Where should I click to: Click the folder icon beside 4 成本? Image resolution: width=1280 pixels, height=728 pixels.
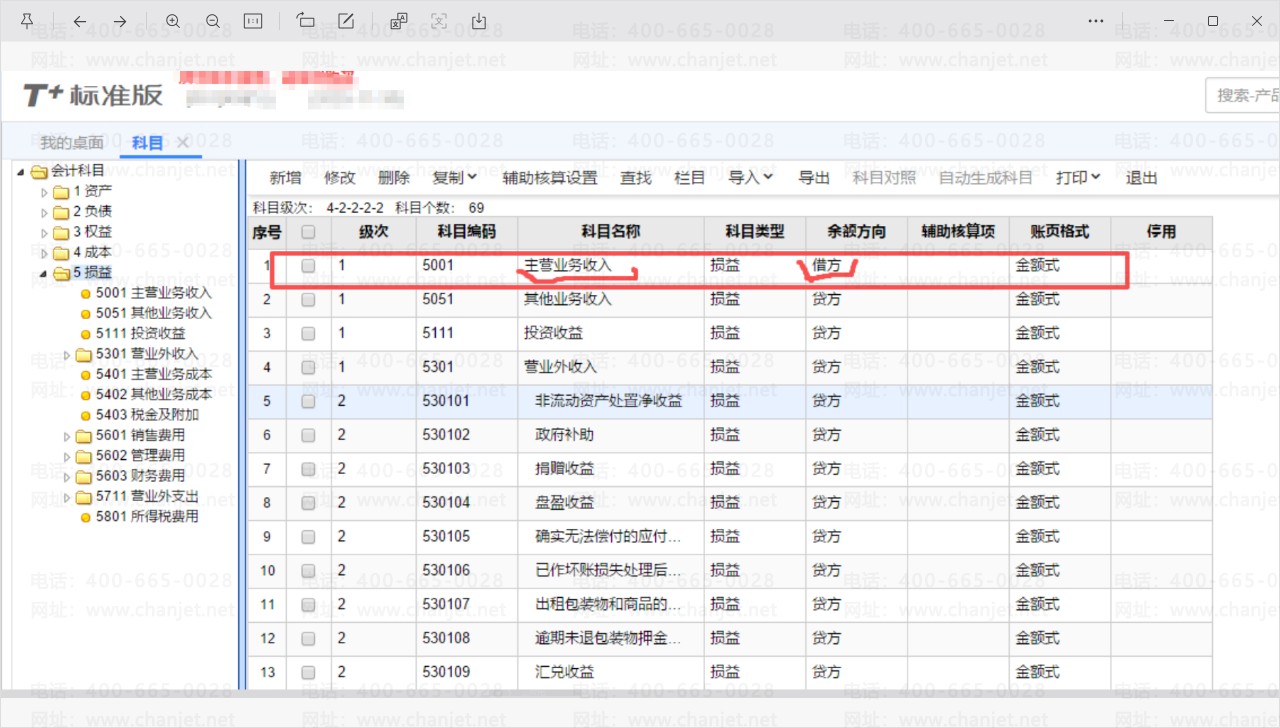click(x=61, y=253)
